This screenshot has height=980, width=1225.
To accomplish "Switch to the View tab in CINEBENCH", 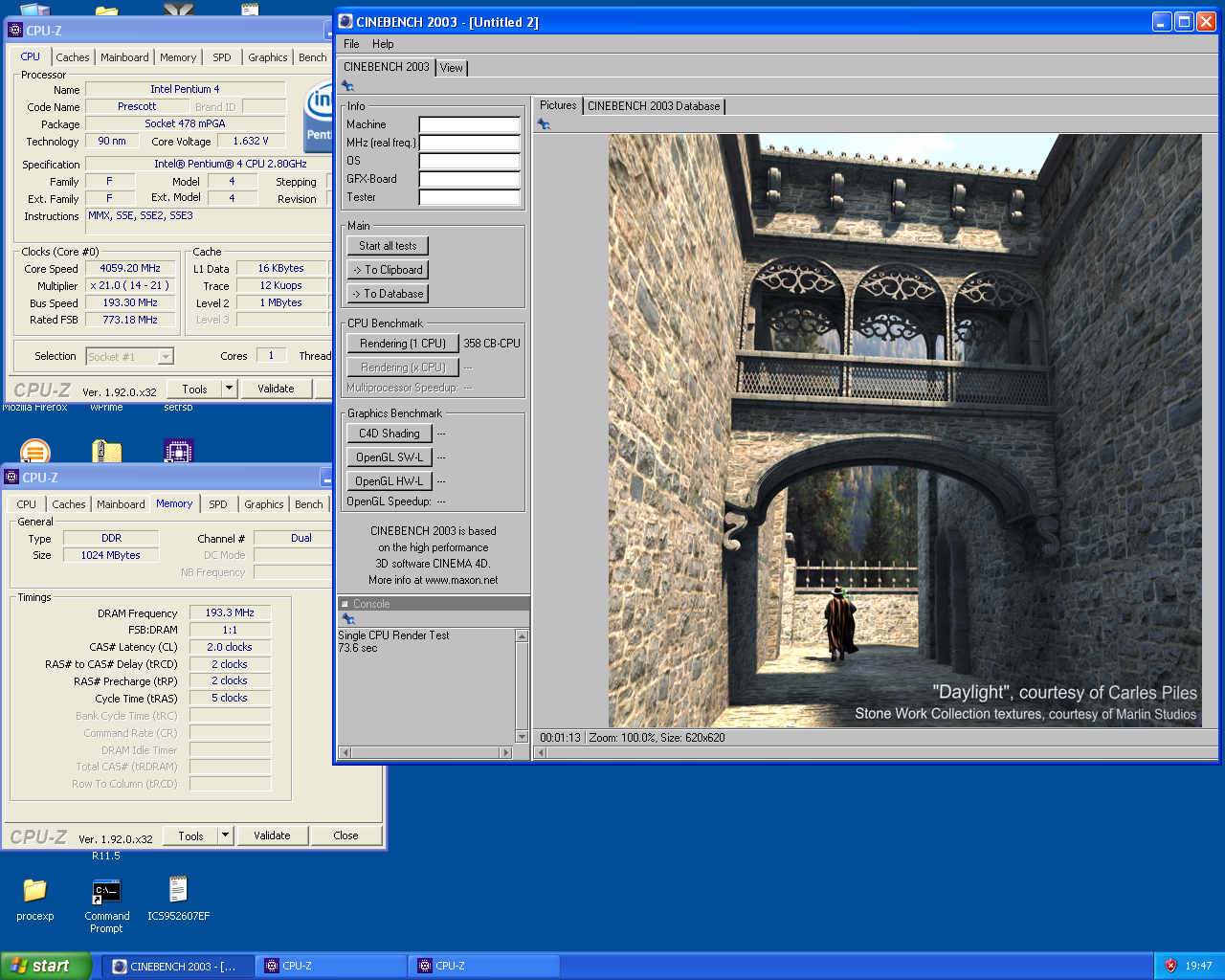I will [x=452, y=68].
